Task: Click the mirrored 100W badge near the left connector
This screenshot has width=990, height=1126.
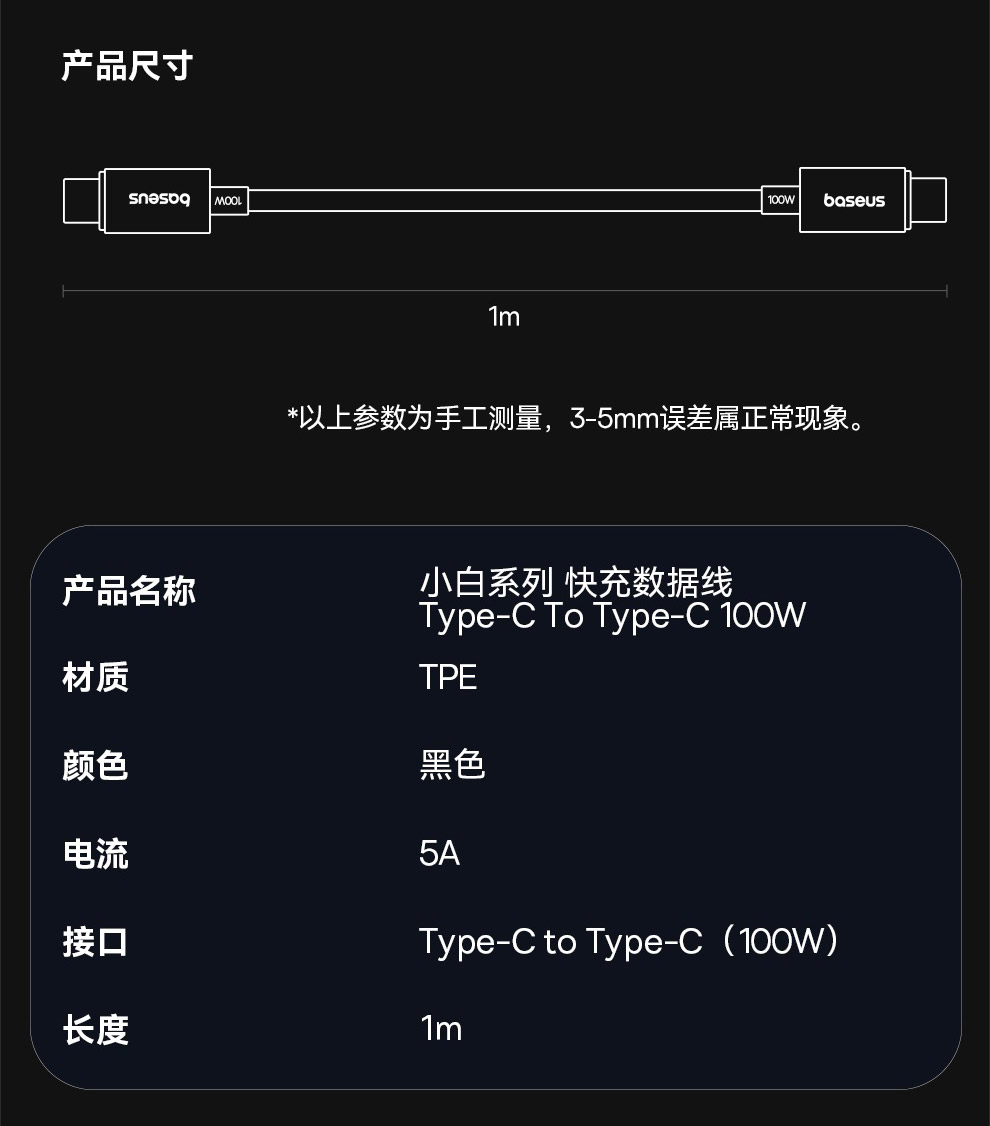Action: (229, 201)
